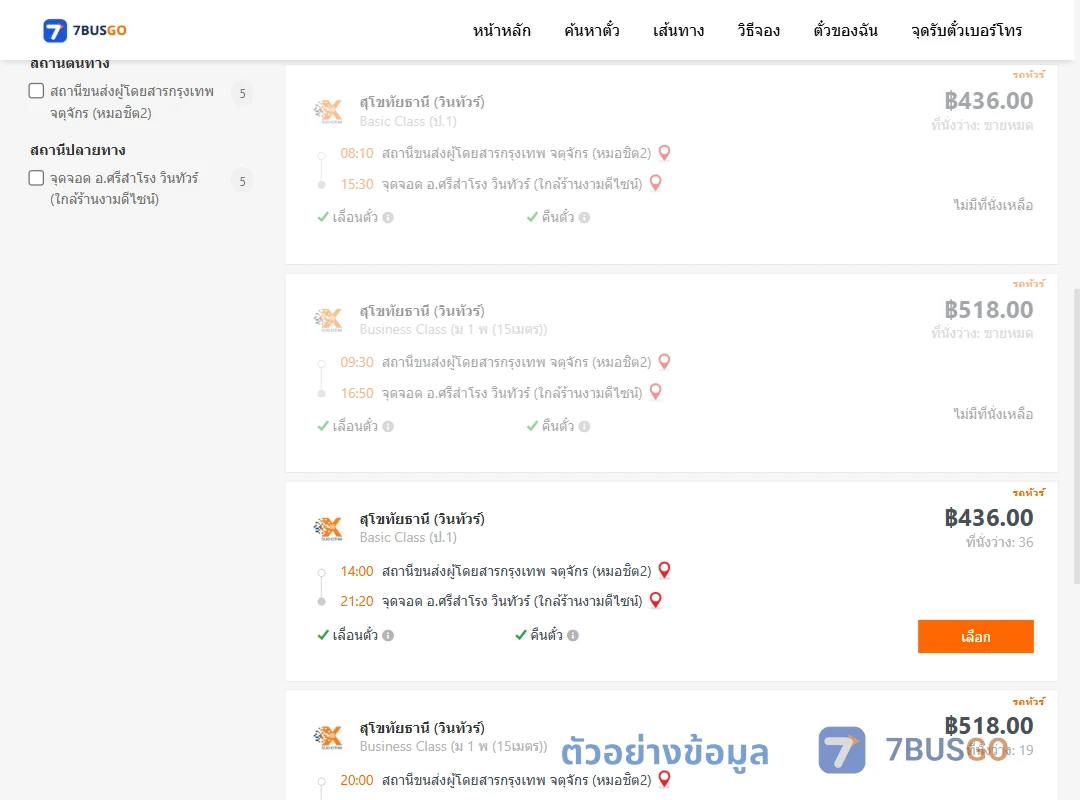
Task: Open หน้าหลัก in the navigation bar
Action: [x=501, y=30]
